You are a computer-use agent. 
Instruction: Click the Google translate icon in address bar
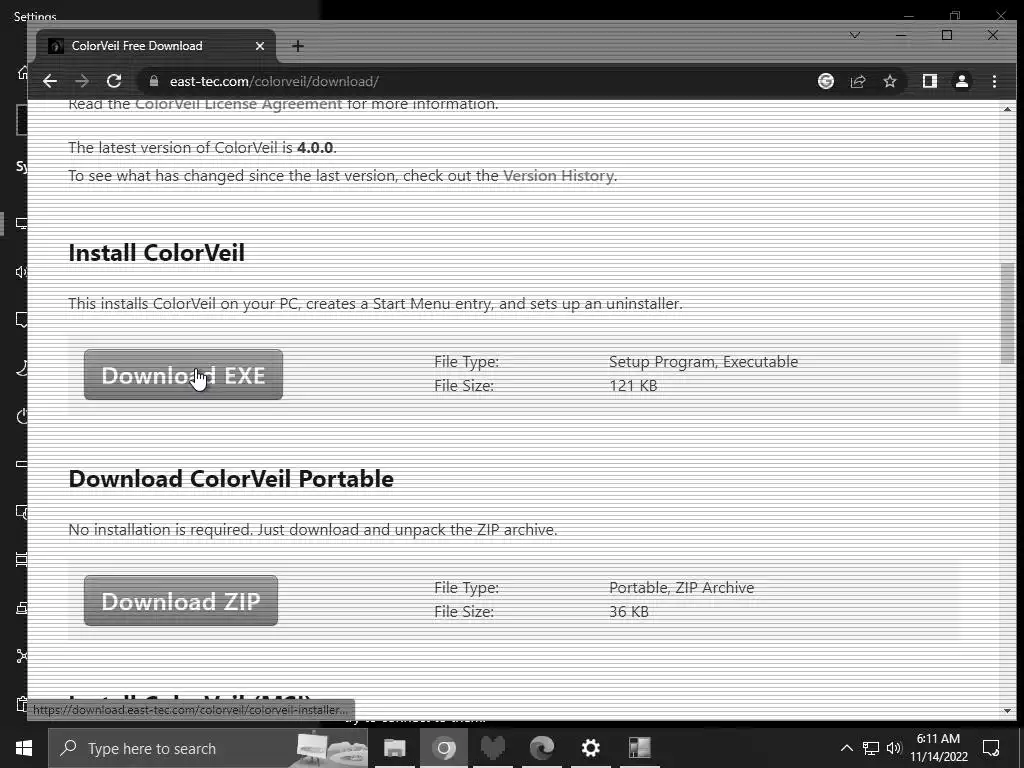point(826,81)
